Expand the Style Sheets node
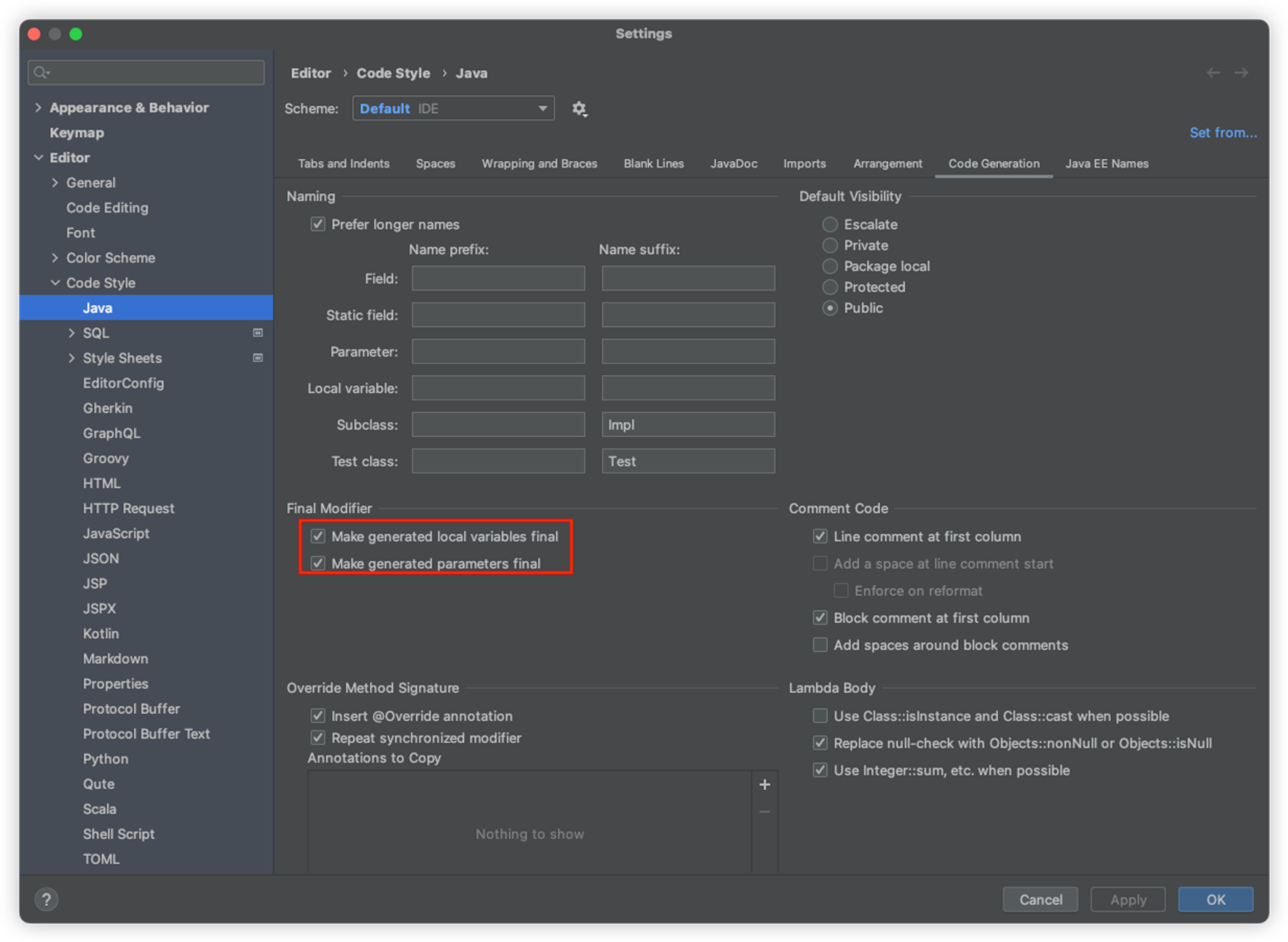The image size is (1288, 942). pos(71,358)
